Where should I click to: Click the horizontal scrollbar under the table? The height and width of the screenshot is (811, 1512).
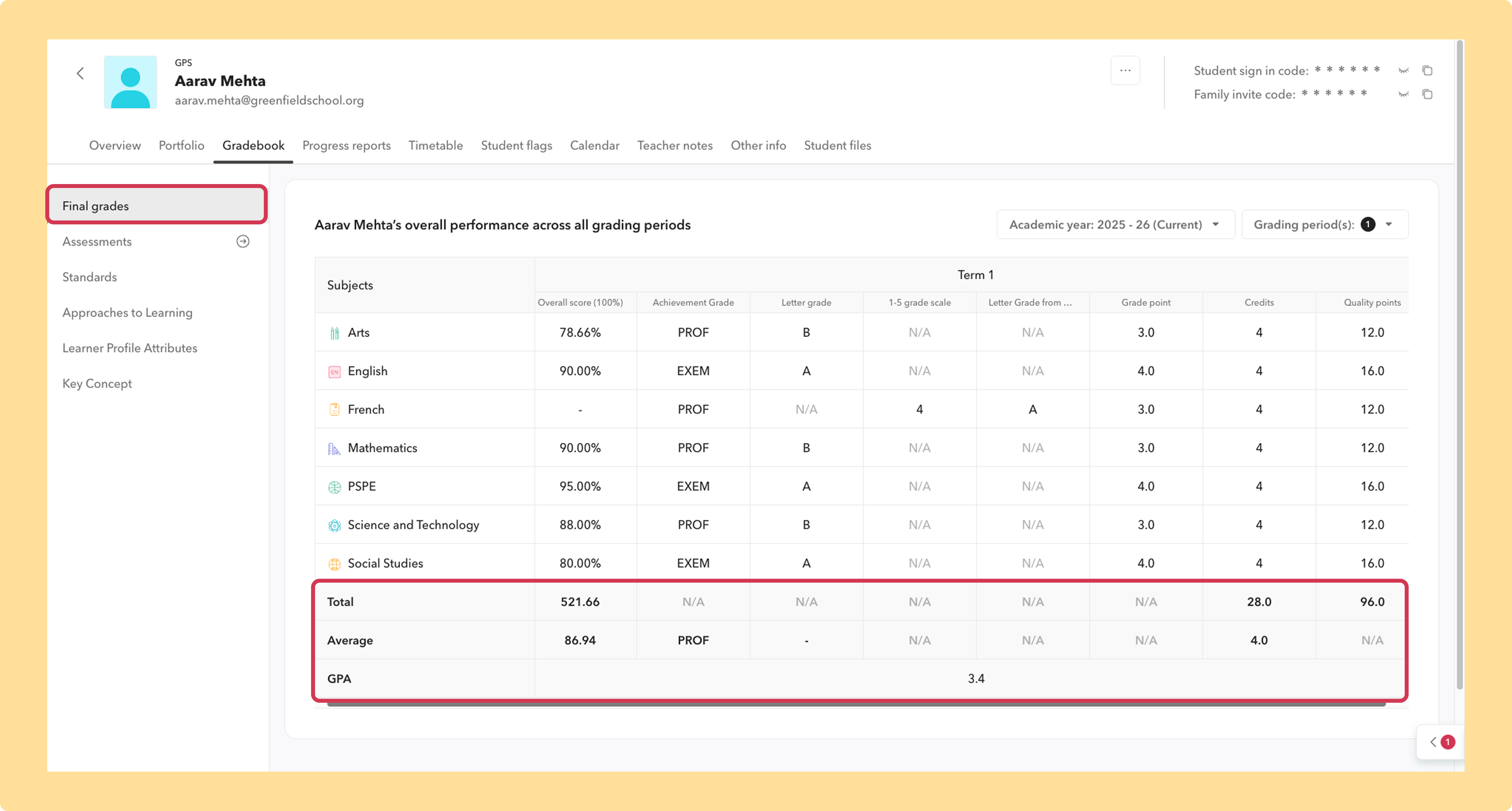(856, 704)
